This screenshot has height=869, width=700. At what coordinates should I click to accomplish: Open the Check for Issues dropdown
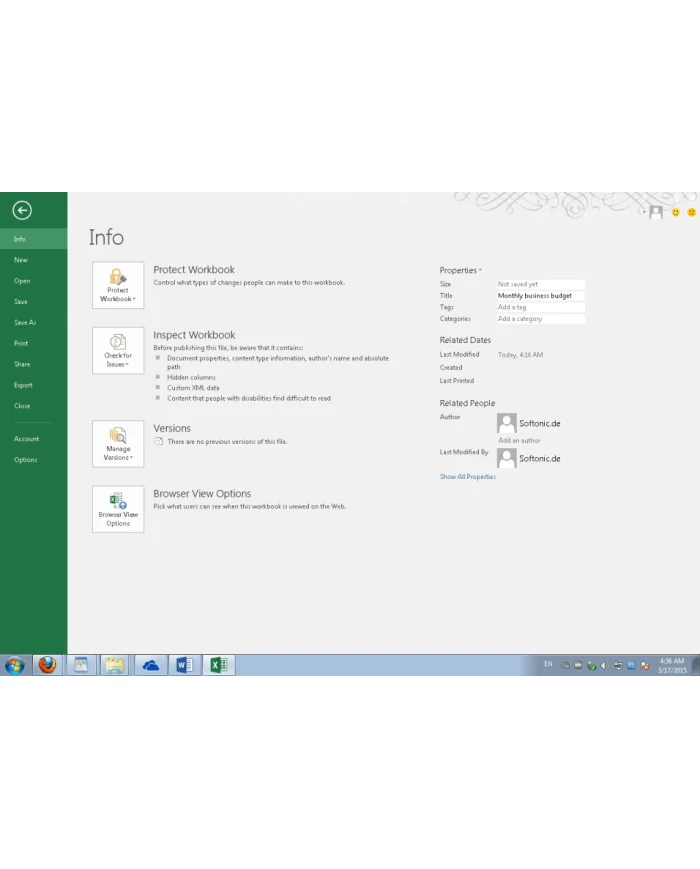[118, 351]
